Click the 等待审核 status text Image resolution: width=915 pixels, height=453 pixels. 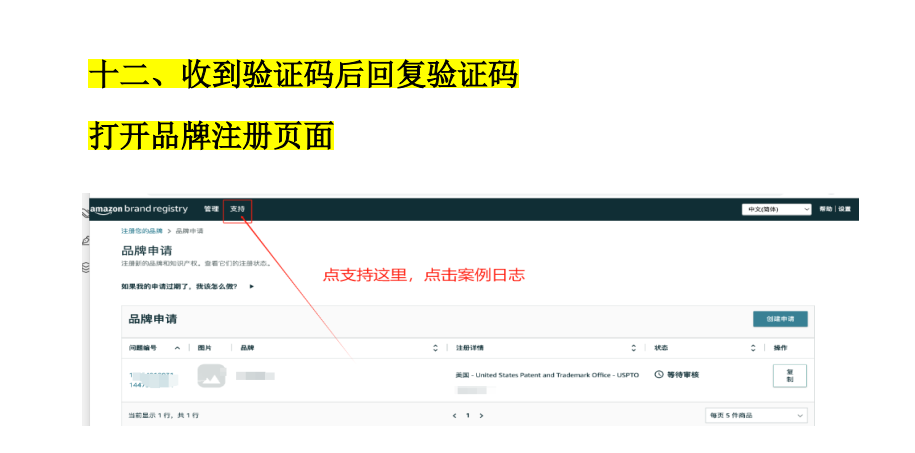click(682, 375)
